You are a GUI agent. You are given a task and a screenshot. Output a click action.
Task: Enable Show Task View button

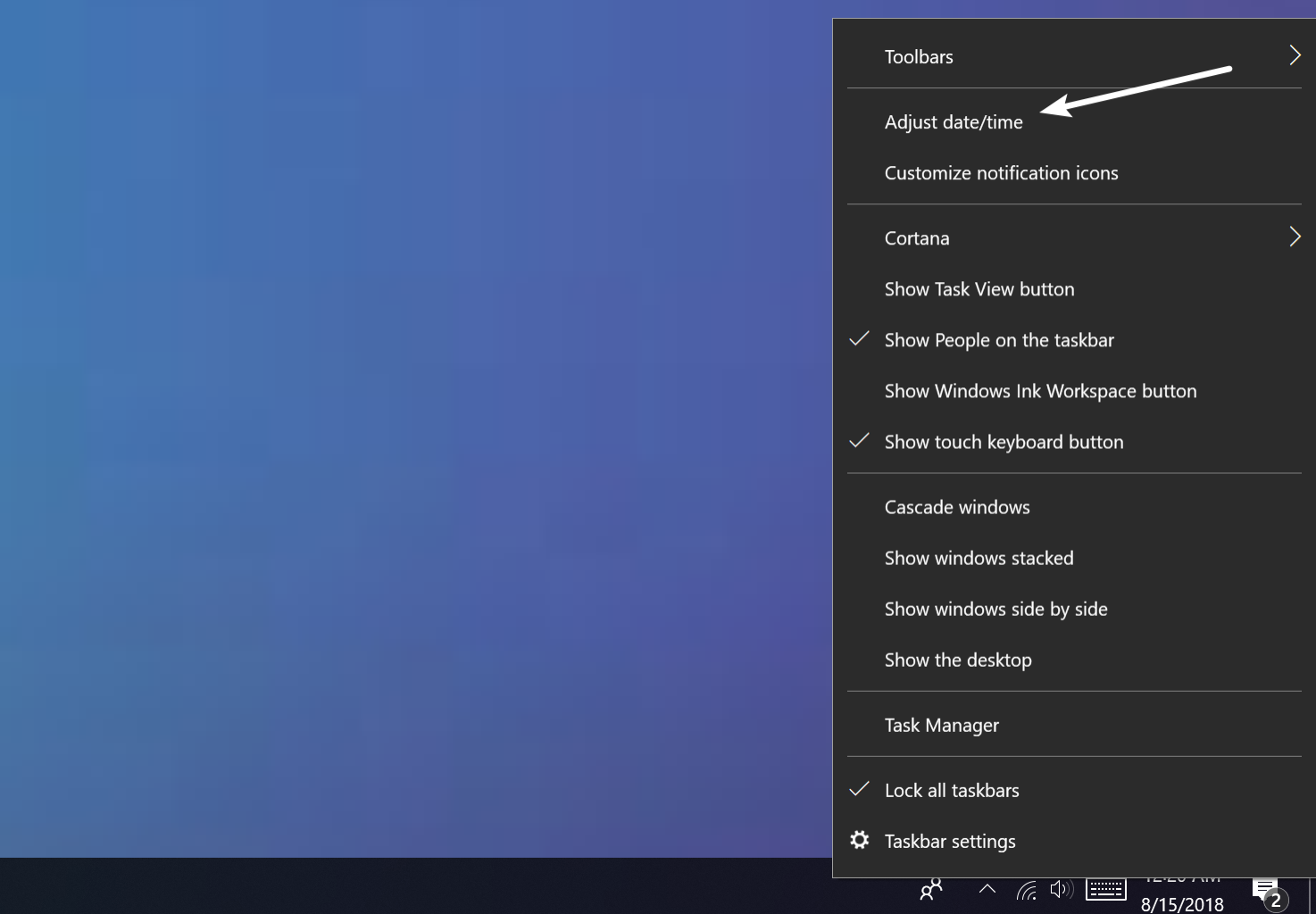pyautogui.click(x=979, y=288)
